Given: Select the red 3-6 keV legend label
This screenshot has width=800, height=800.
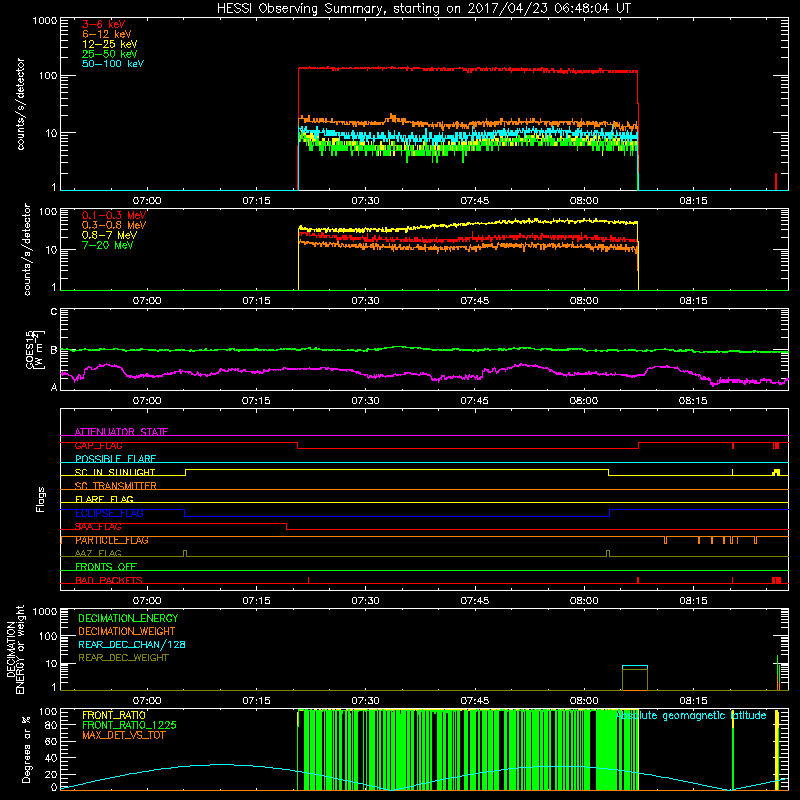Looking at the screenshot, I should 103,24.
